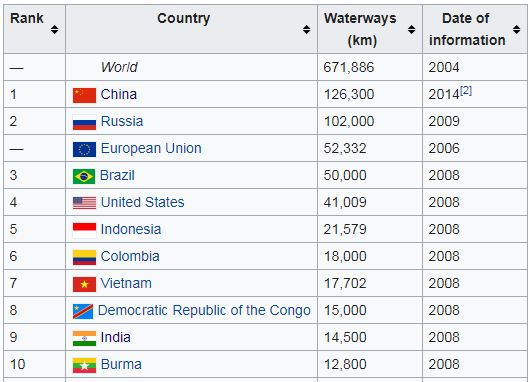Click the Colombia flag icon
Viewport: 531px width, 382px height.
tap(84, 257)
